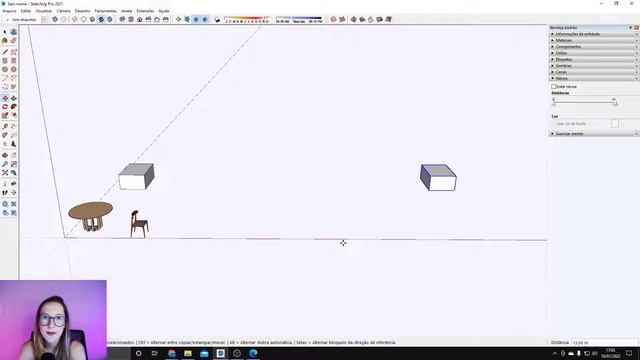Screen dimensions: 640x360
Task: Click the fog color swatch
Action: (615, 124)
